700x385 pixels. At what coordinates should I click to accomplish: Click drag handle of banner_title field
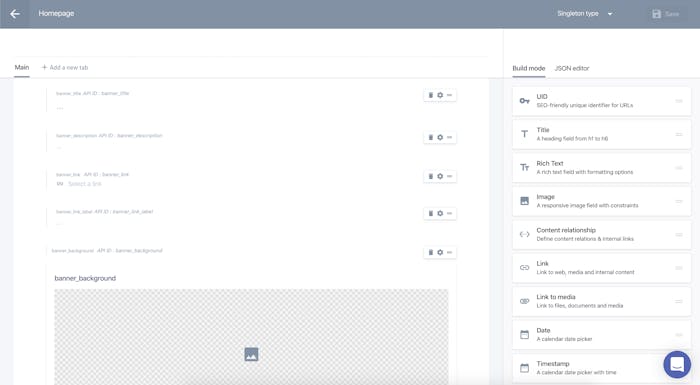(450, 95)
